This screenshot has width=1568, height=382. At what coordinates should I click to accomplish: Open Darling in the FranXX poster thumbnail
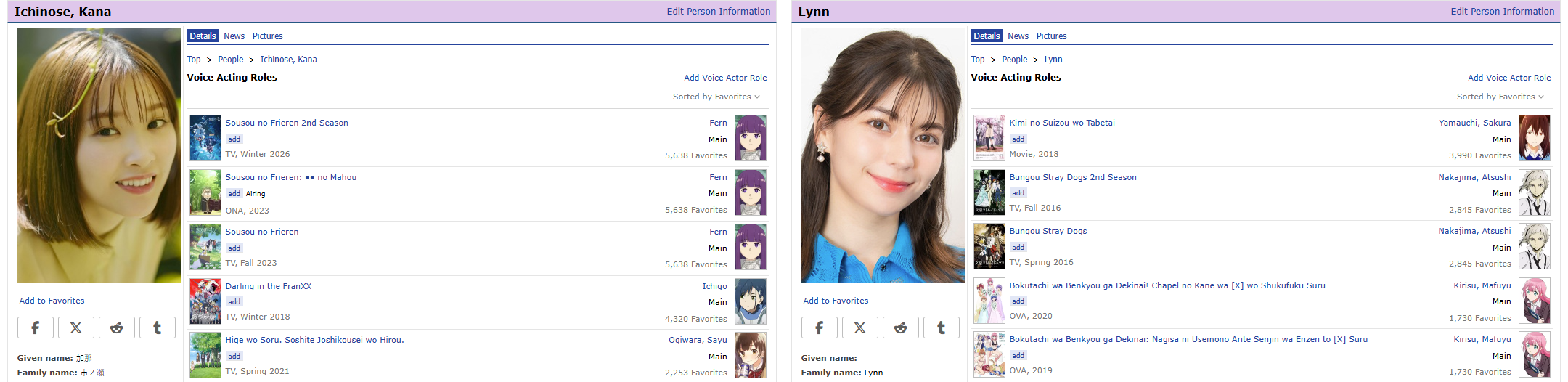[205, 301]
